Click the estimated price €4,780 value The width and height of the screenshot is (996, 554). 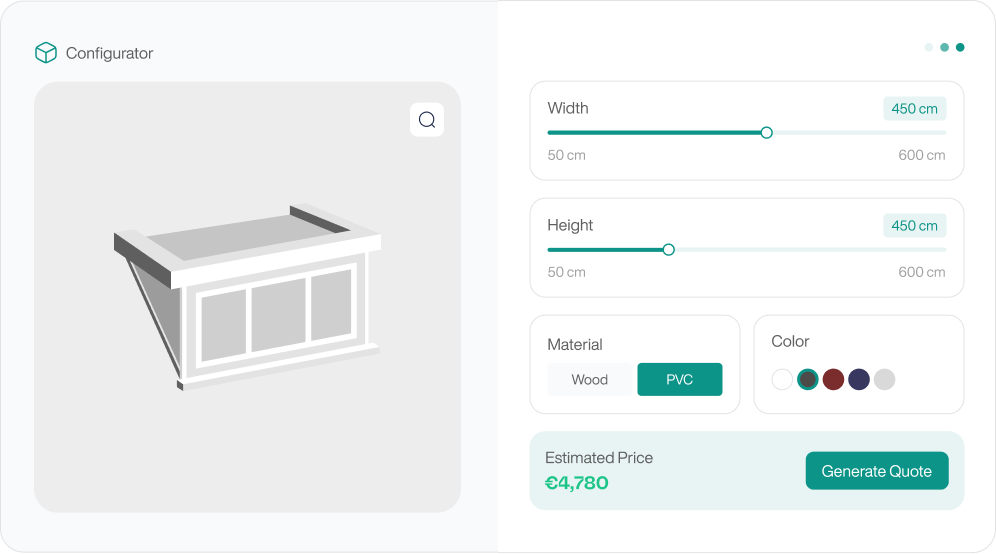pos(577,483)
